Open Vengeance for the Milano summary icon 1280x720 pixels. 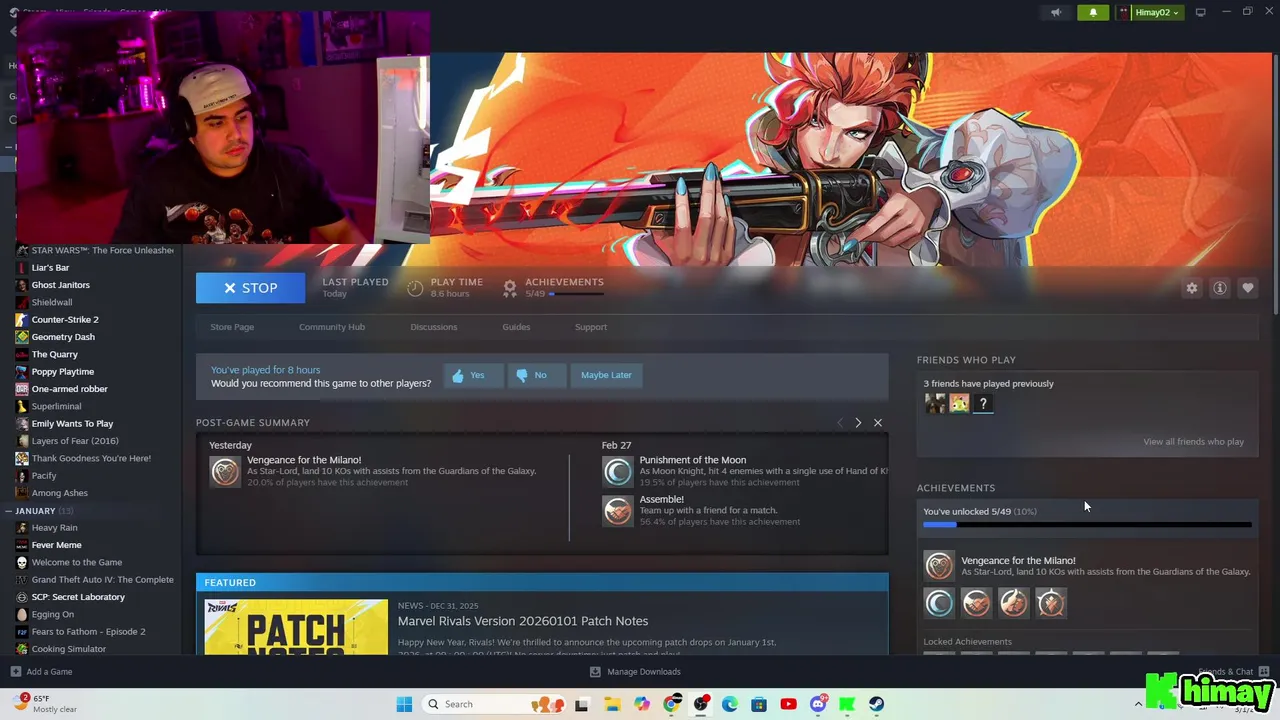click(x=225, y=472)
